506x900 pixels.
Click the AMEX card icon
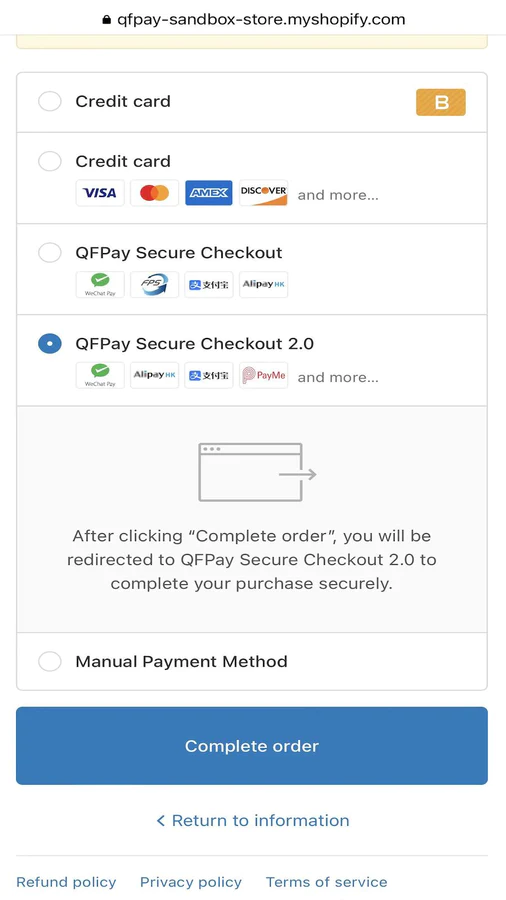click(209, 193)
